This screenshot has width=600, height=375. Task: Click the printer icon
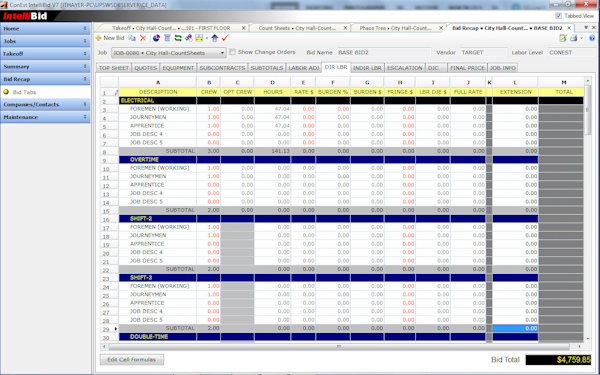(x=573, y=38)
